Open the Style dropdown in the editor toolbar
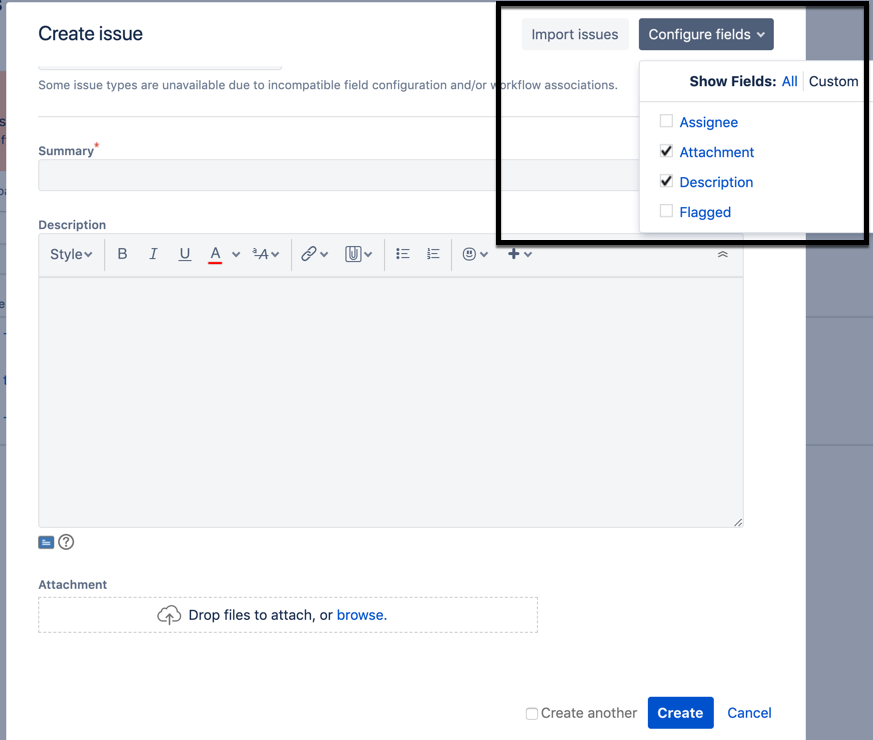Viewport: 873px width, 740px height. click(x=69, y=253)
